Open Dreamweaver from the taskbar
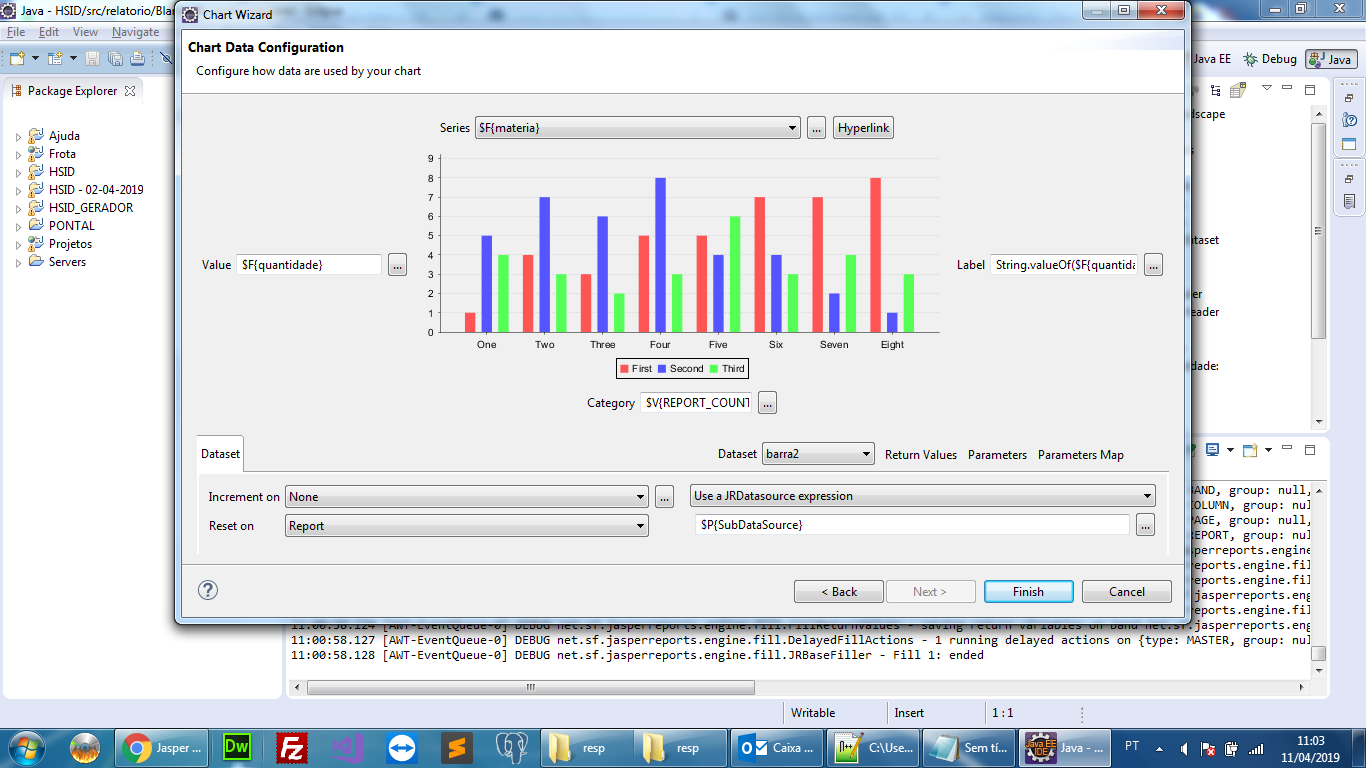This screenshot has width=1366, height=768. pos(237,747)
